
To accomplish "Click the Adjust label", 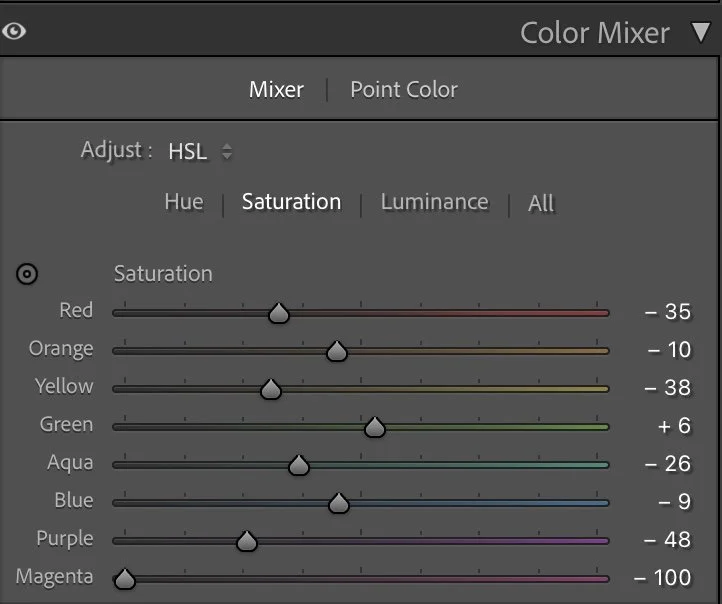I will click(x=116, y=151).
